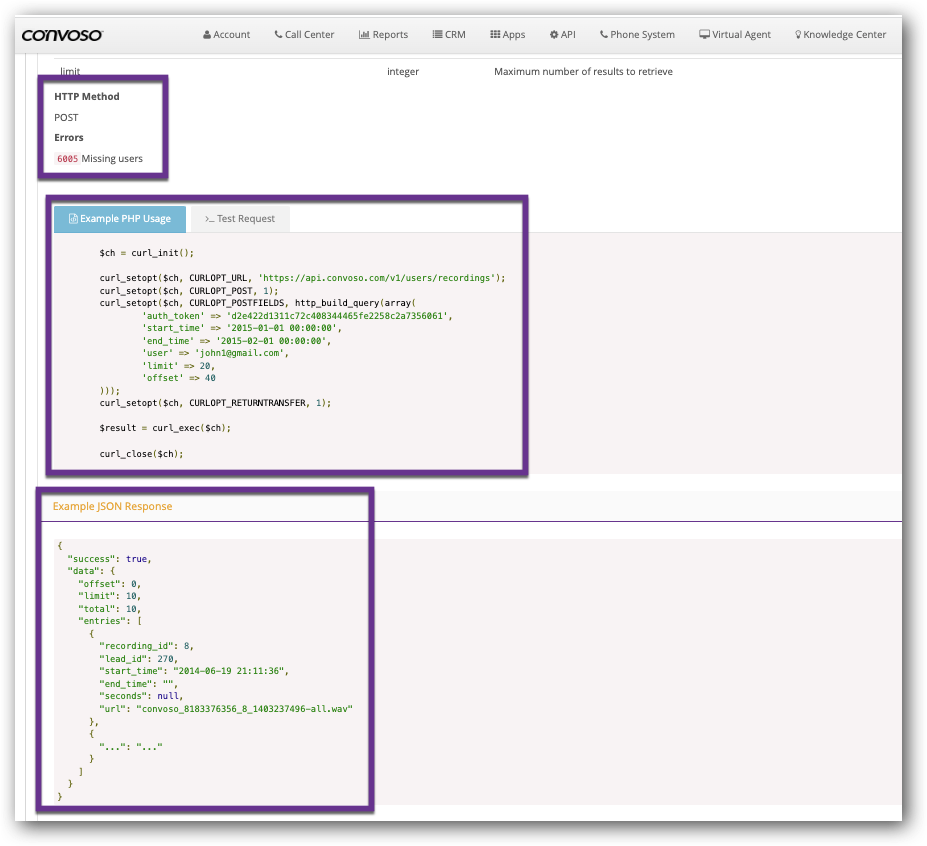Click the curl_close($ch) line

point(141,454)
